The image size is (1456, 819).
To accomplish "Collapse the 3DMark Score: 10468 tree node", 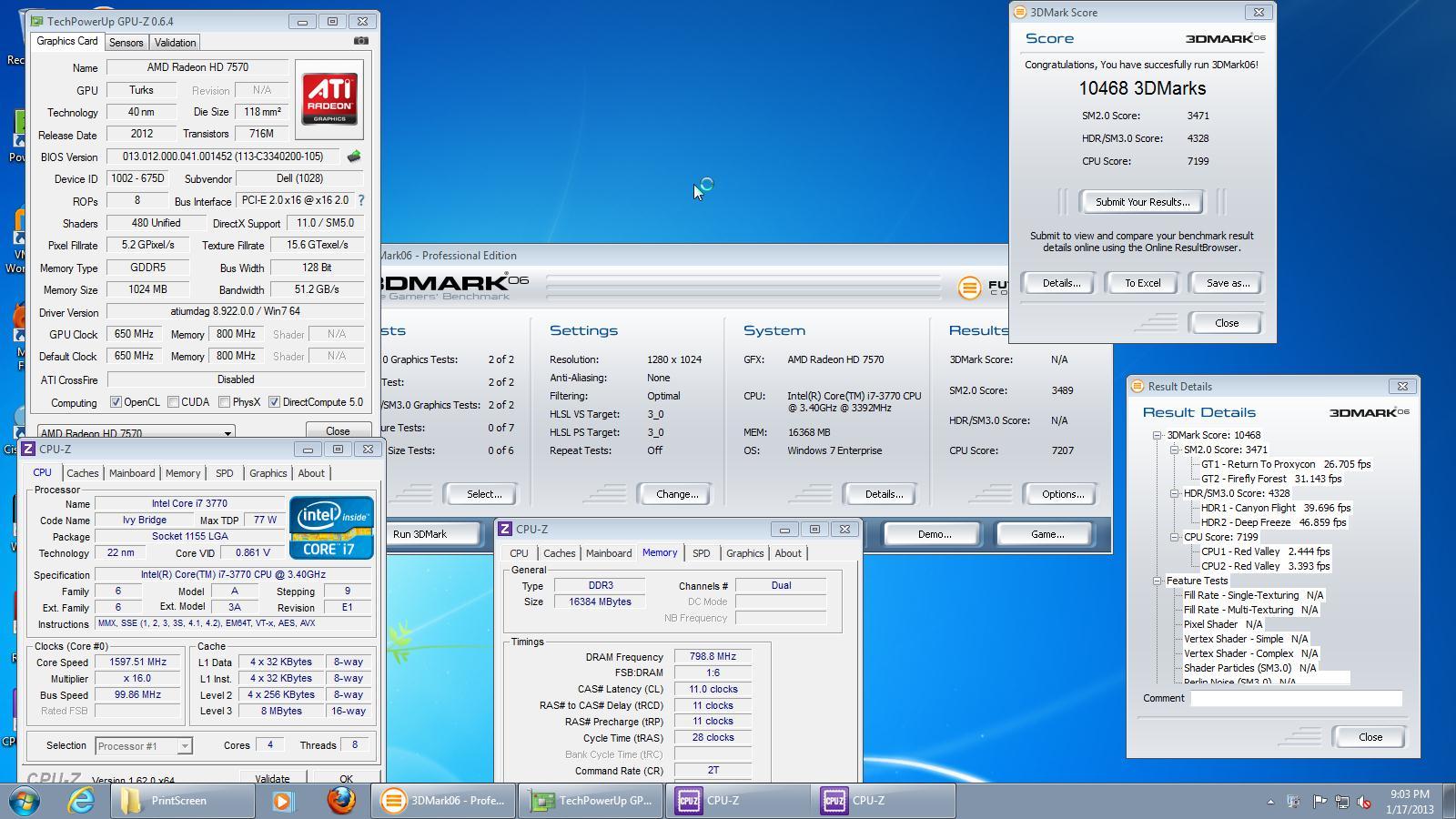I will (x=1158, y=435).
